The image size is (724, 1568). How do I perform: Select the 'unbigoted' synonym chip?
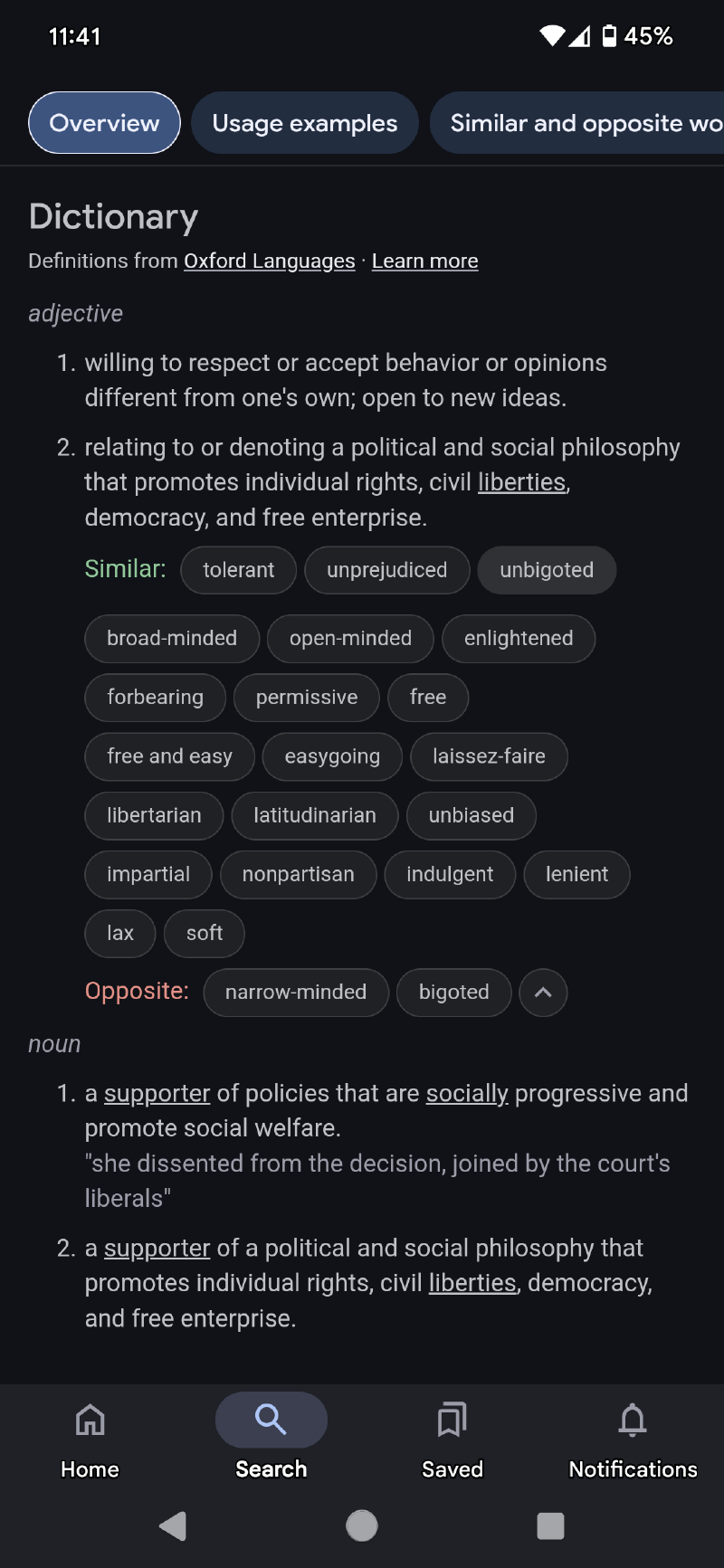pos(547,570)
